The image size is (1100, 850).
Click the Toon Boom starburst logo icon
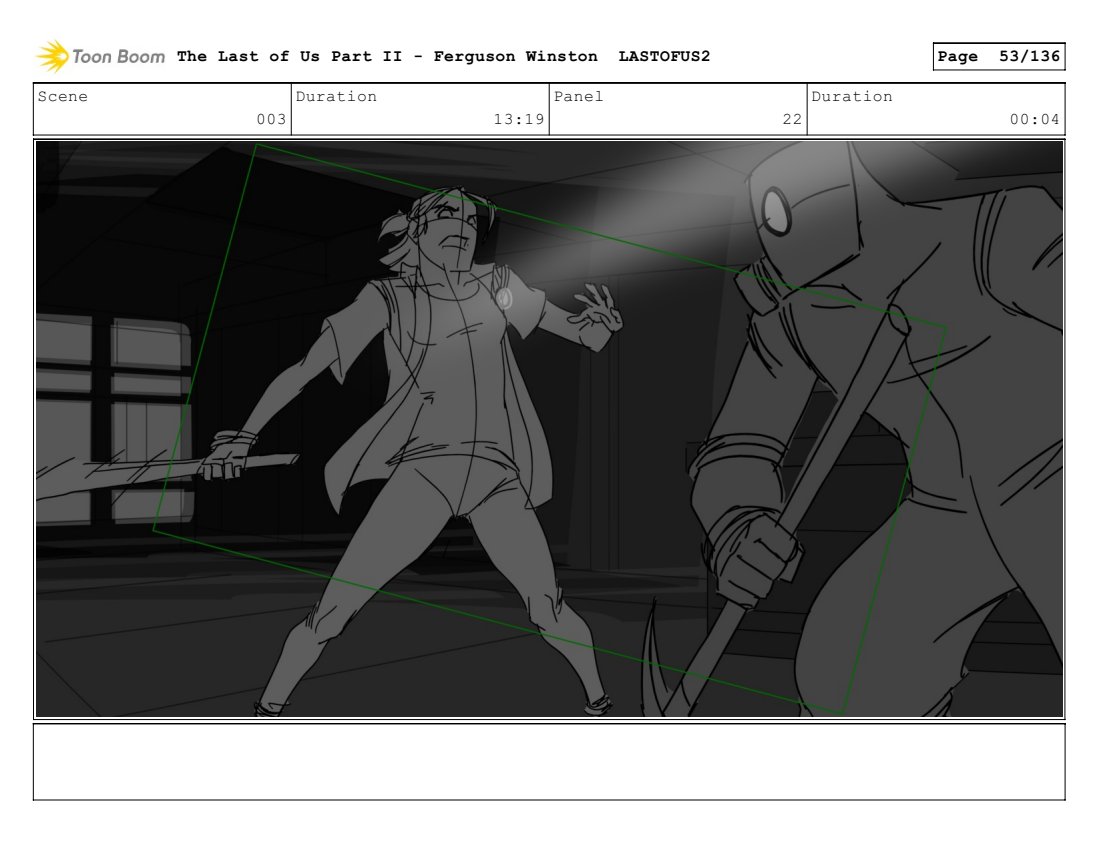click(x=53, y=56)
